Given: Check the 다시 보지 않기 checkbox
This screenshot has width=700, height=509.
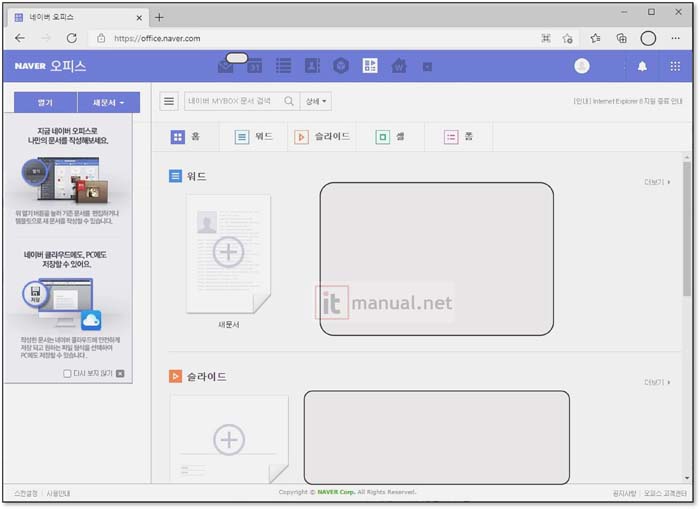Looking at the screenshot, I should [67, 373].
